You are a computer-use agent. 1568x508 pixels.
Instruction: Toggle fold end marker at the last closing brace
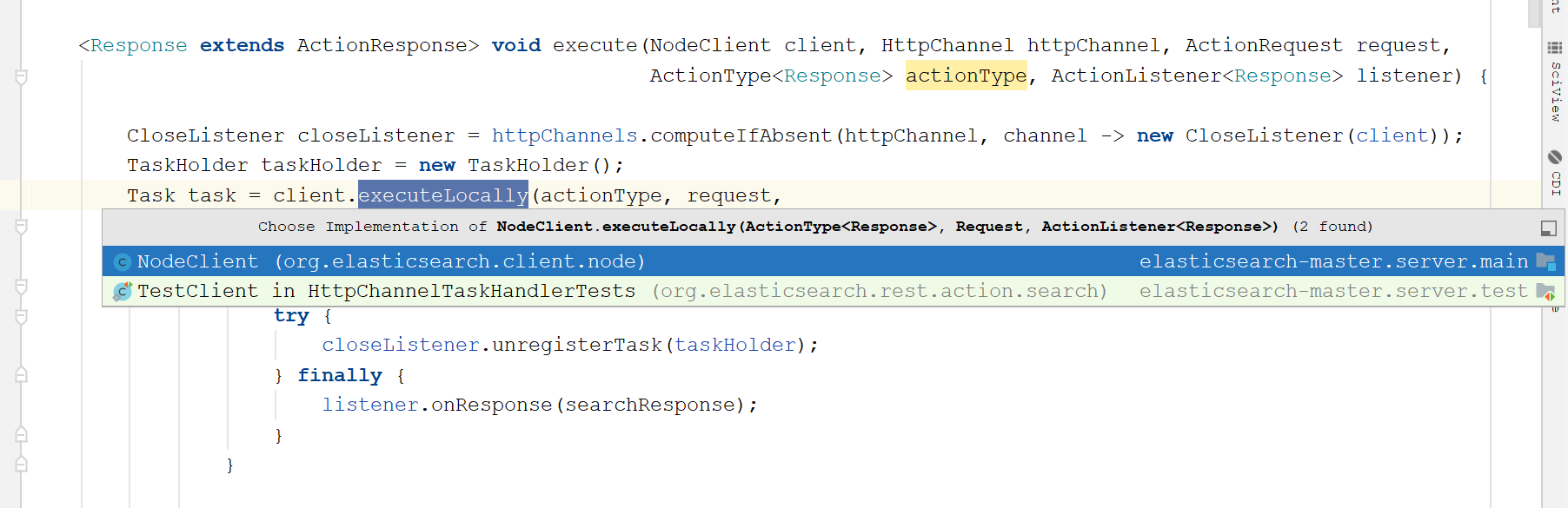(x=22, y=465)
